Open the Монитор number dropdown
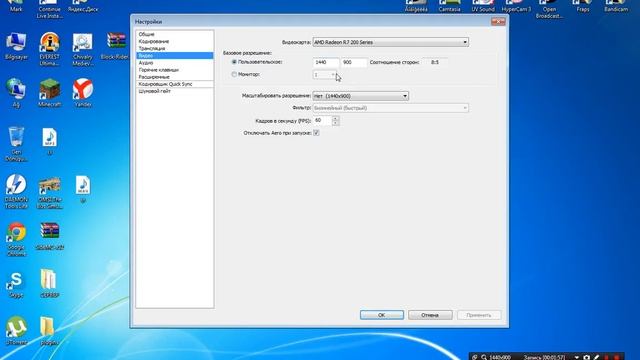640x360 pixels. coord(325,75)
